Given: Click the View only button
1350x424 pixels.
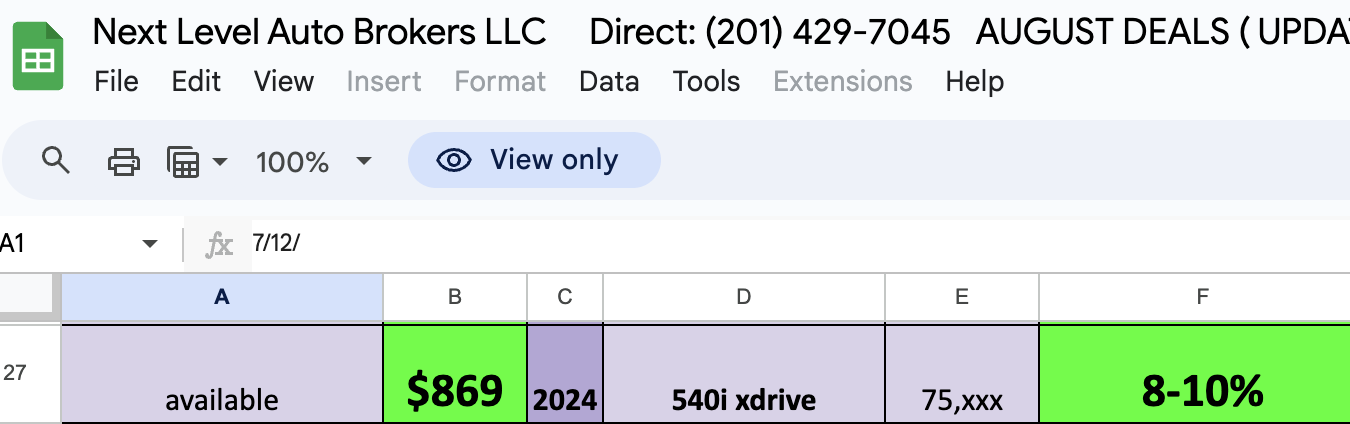Looking at the screenshot, I should 534,160.
